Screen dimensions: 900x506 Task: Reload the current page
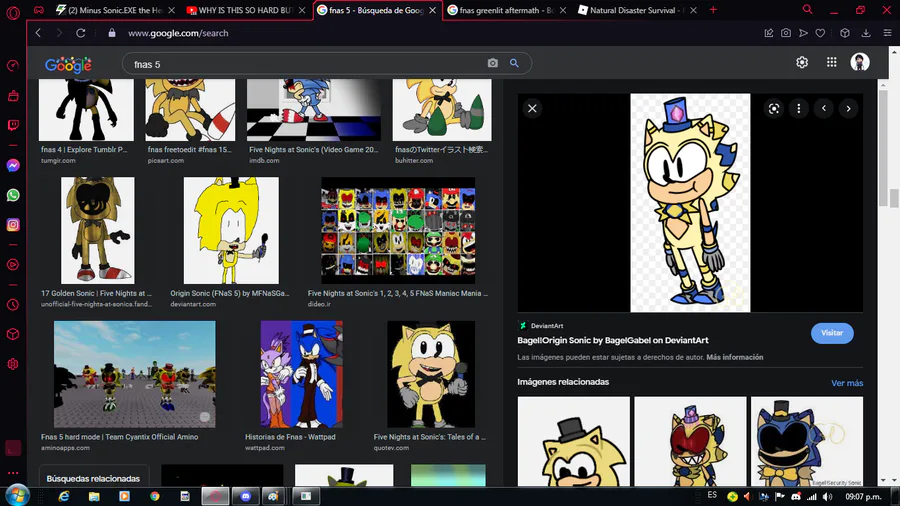pos(81,33)
